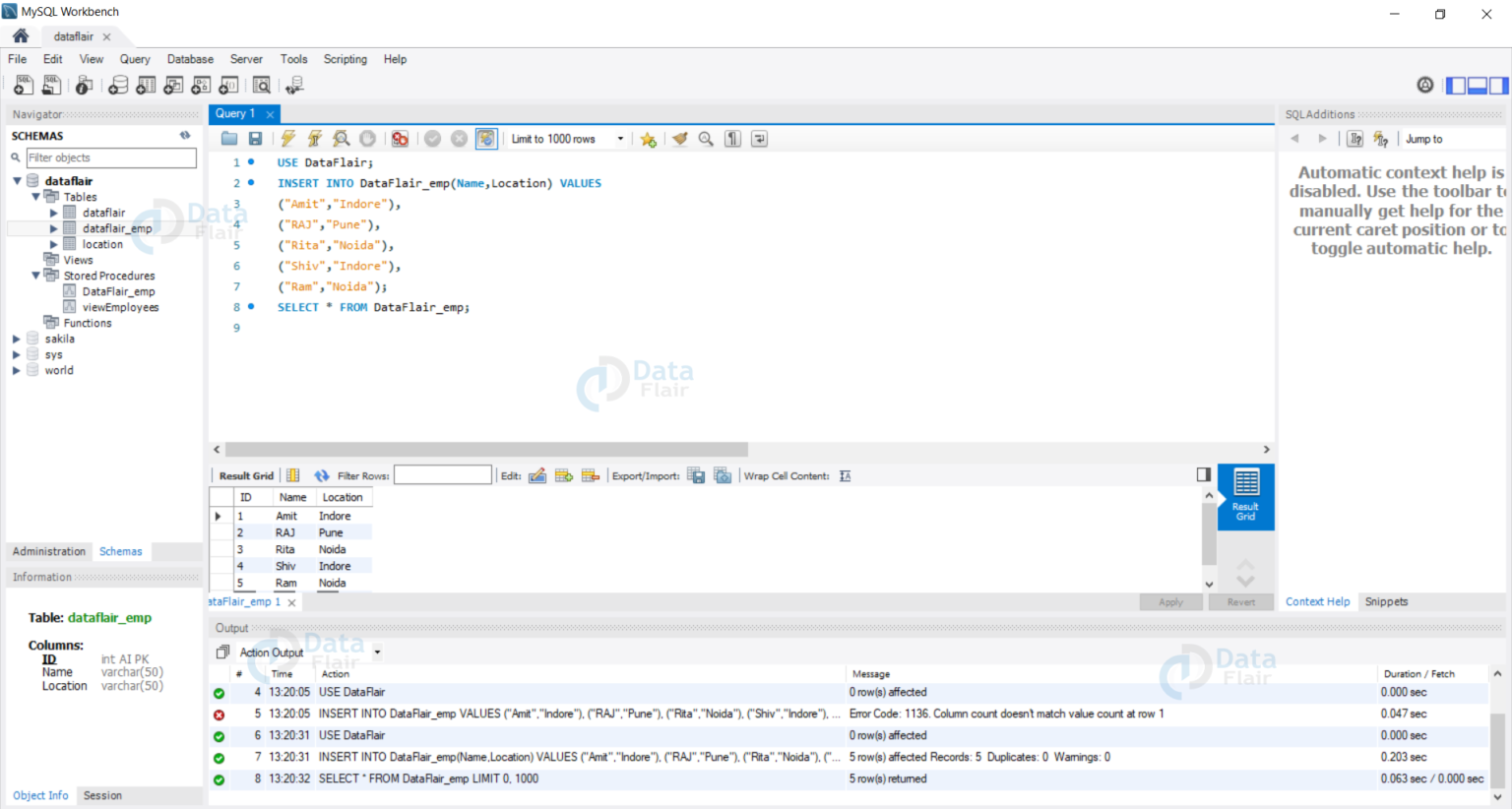Viewport: 1512px width, 809px height.
Task: Select the viewEmployees stored procedure
Action: [x=120, y=307]
